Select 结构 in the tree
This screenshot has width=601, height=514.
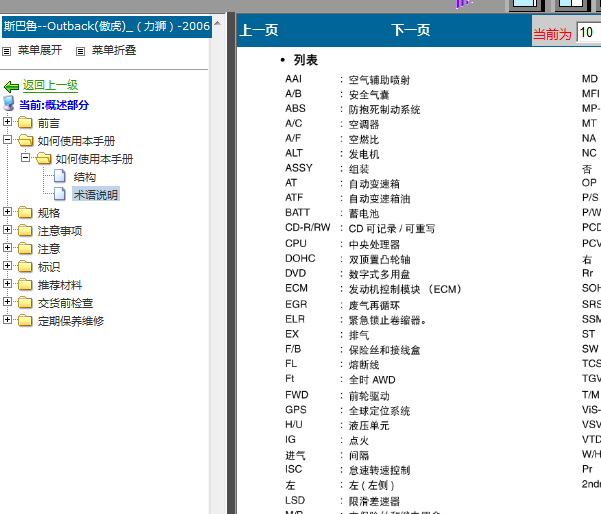pyautogui.click(x=85, y=177)
